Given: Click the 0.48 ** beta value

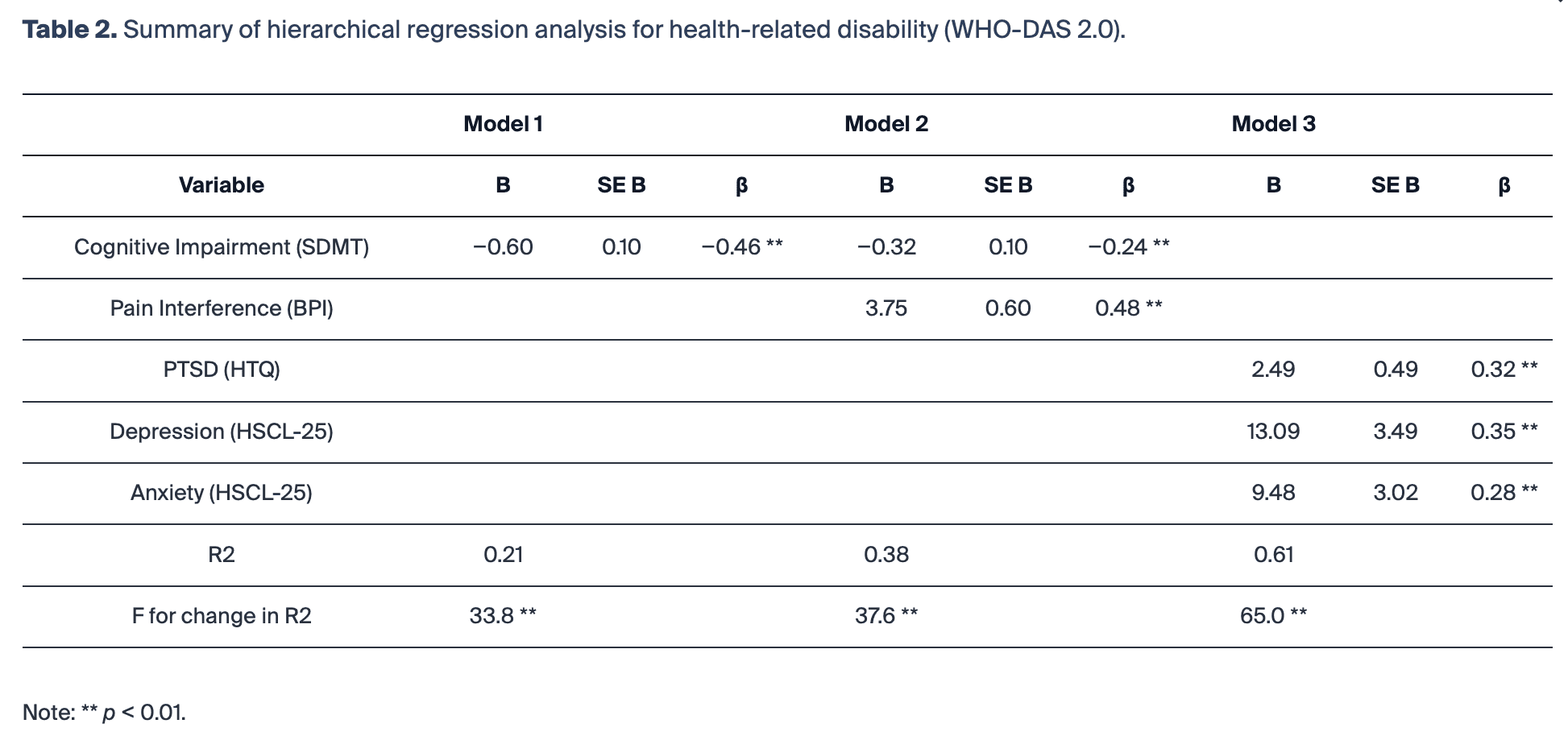Looking at the screenshot, I should point(1128,308).
